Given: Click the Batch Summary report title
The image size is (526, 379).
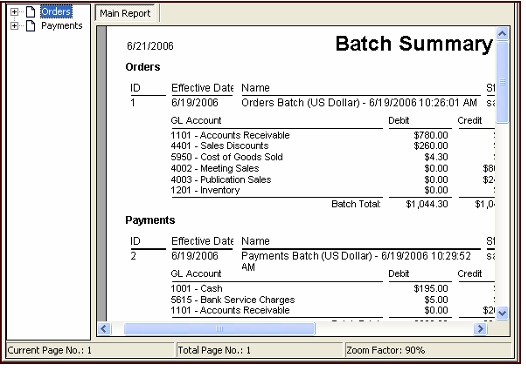Looking at the screenshot, I should tap(414, 44).
